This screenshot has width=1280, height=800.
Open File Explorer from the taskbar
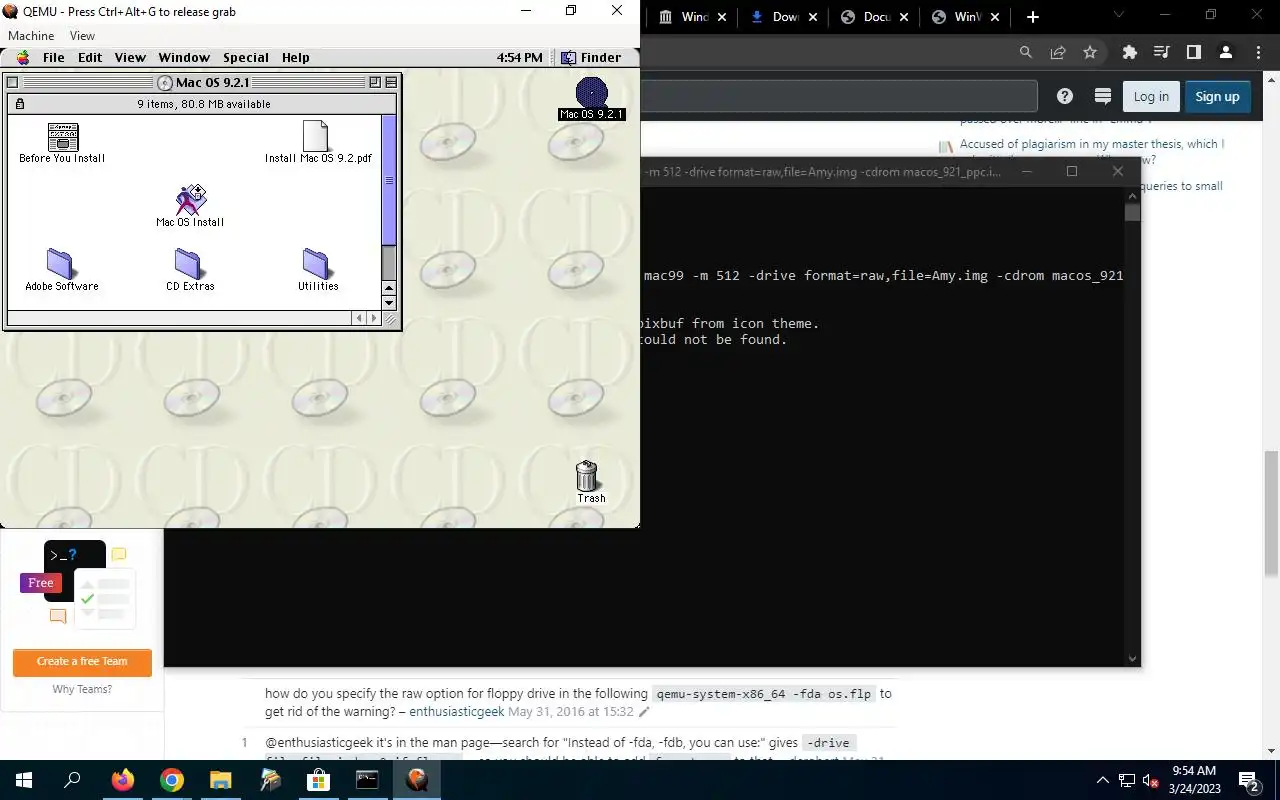pyautogui.click(x=221, y=780)
